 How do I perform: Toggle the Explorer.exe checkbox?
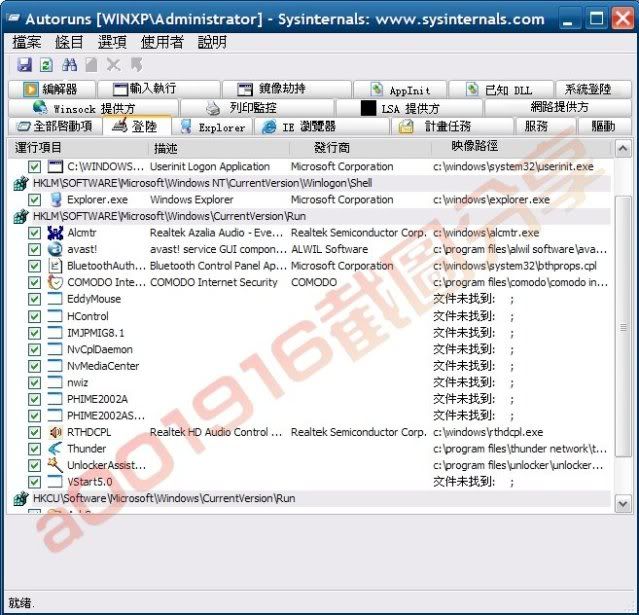tap(35, 200)
